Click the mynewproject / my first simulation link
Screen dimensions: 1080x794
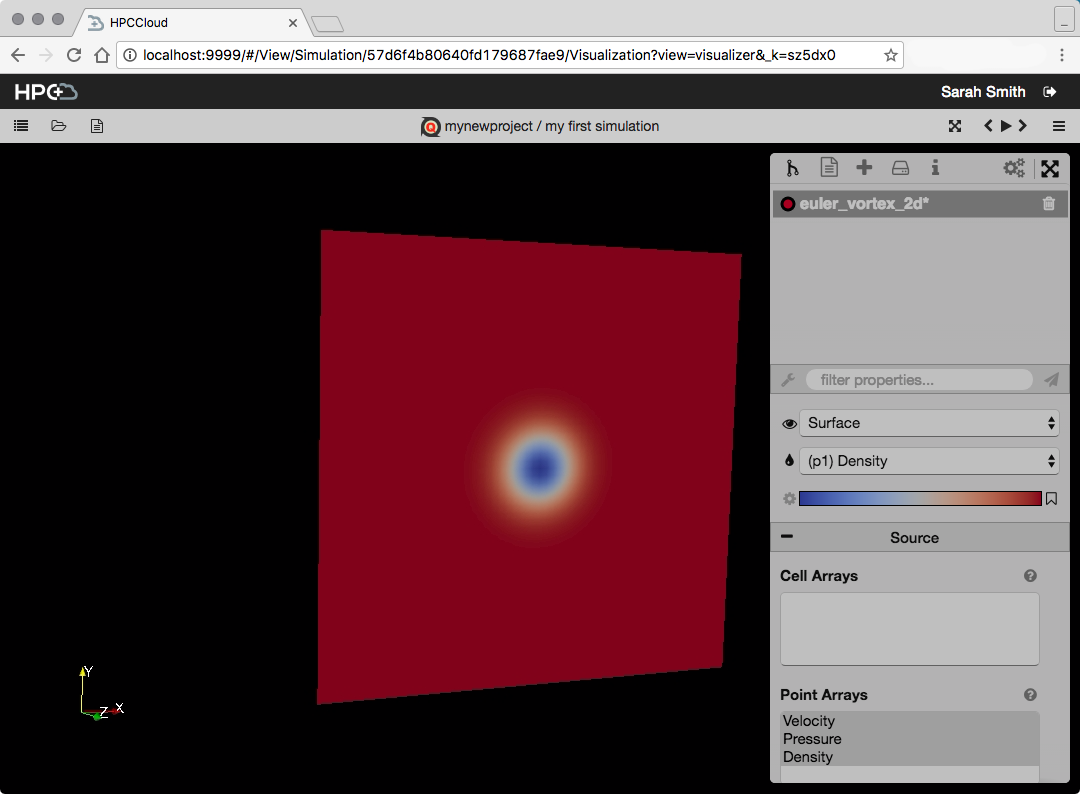coord(551,126)
